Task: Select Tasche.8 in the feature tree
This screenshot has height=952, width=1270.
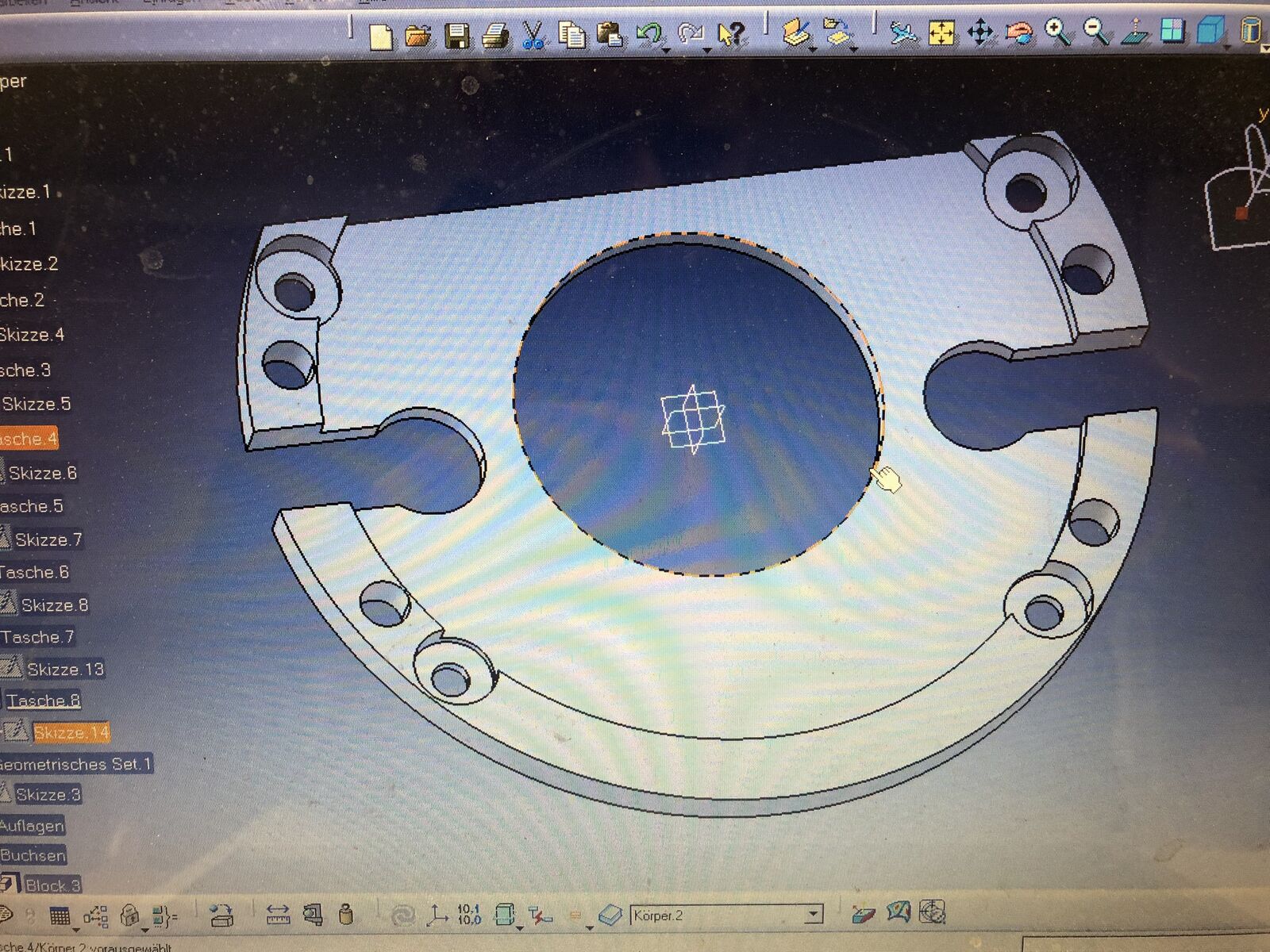Action: (x=44, y=701)
